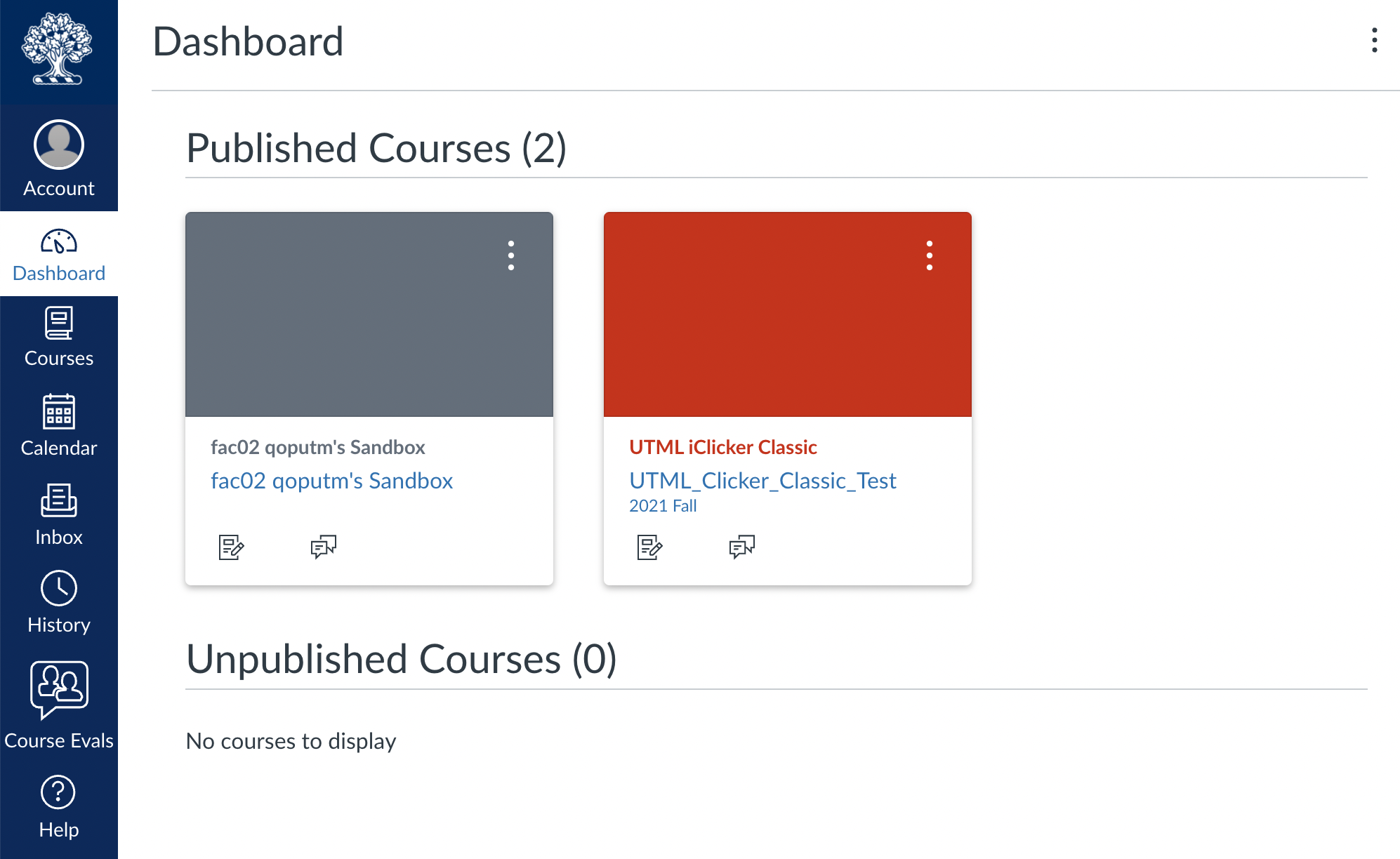The image size is (1400, 859).
Task: Open UTML iClicker course assignments icon
Action: [x=649, y=547]
